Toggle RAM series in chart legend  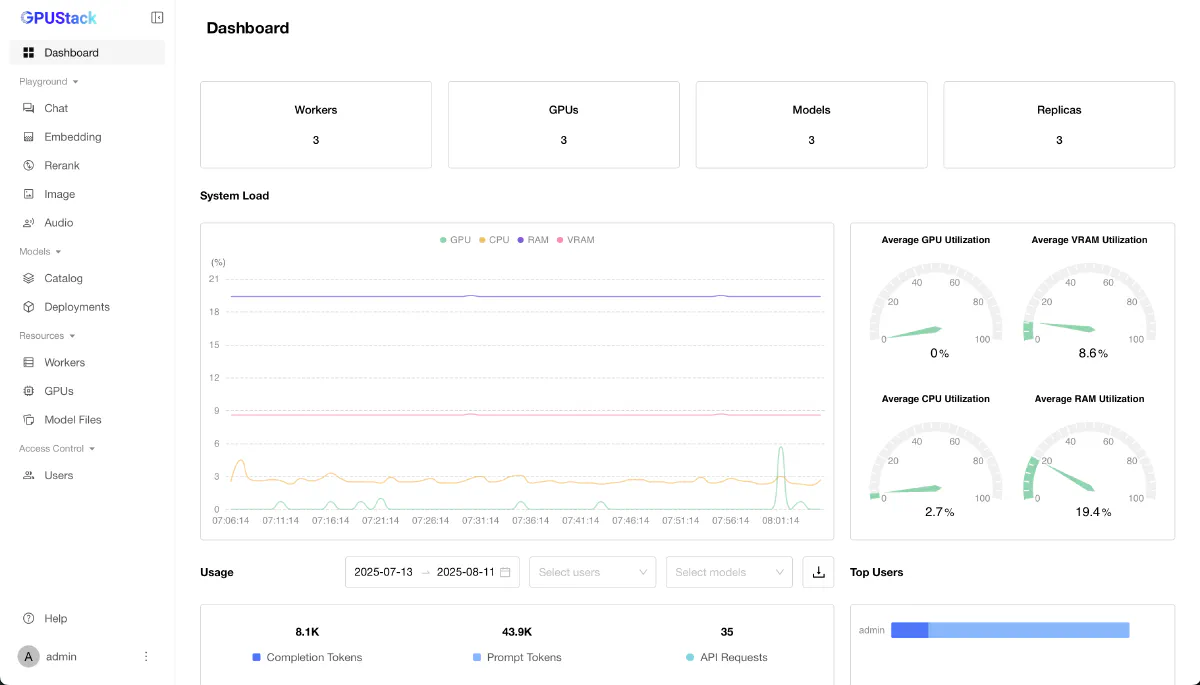point(533,240)
